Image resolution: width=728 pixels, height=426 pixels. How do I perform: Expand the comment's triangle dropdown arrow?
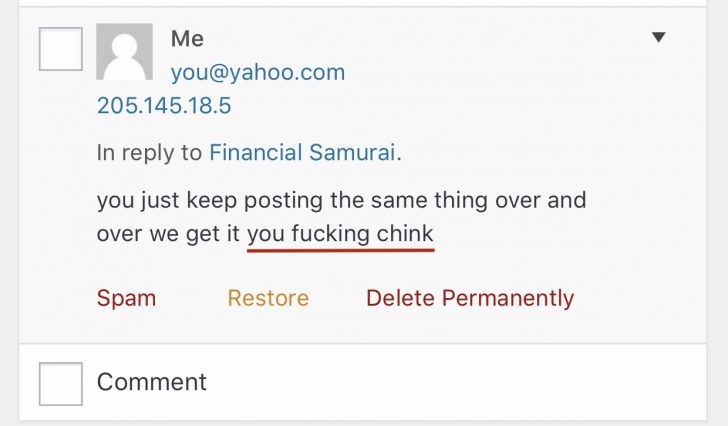click(x=658, y=37)
